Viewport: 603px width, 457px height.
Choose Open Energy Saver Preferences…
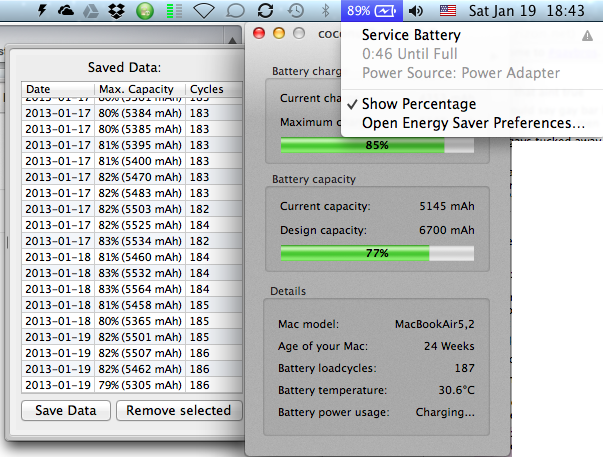coord(472,123)
